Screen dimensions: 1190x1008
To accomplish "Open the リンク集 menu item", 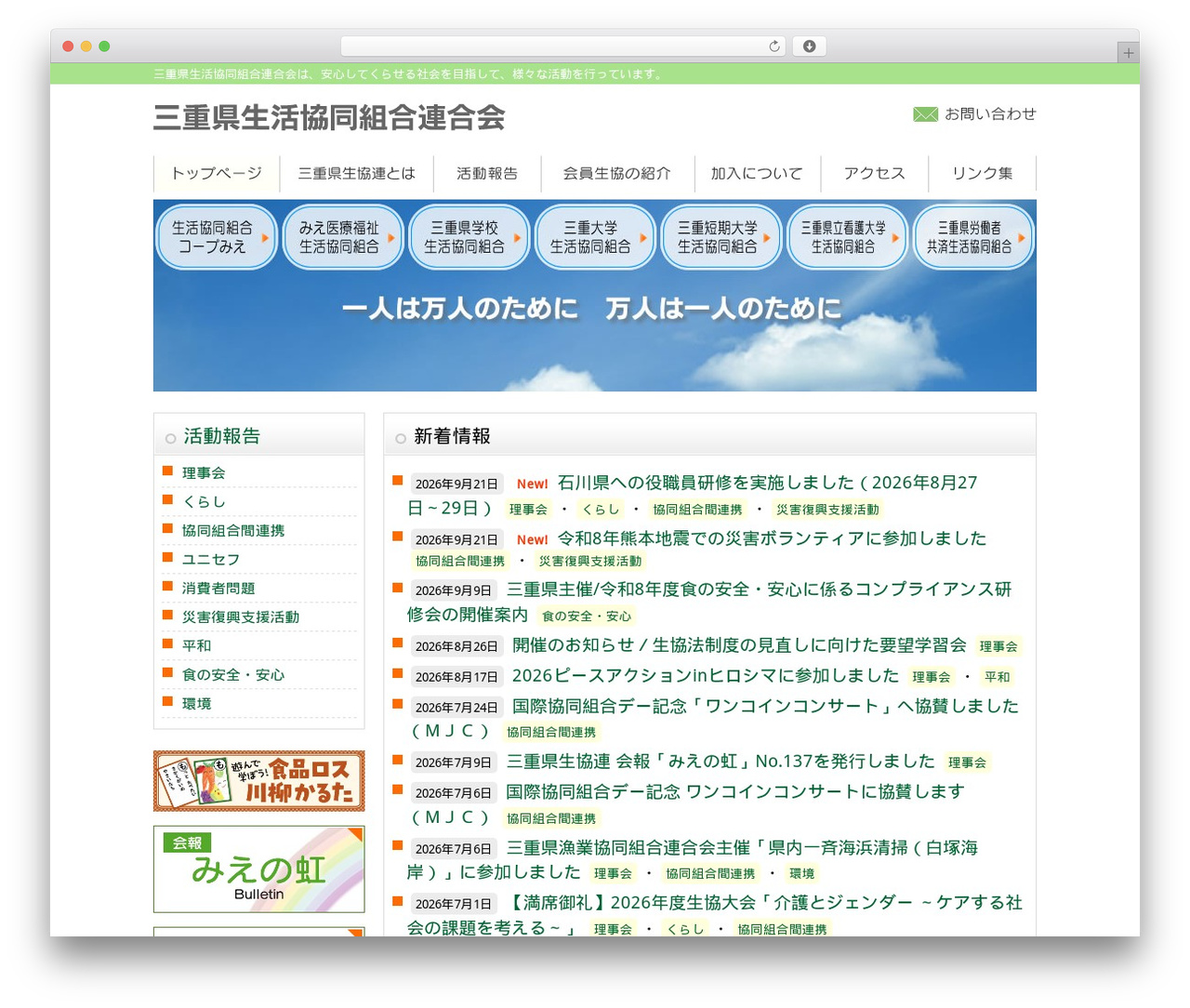I will 983,174.
